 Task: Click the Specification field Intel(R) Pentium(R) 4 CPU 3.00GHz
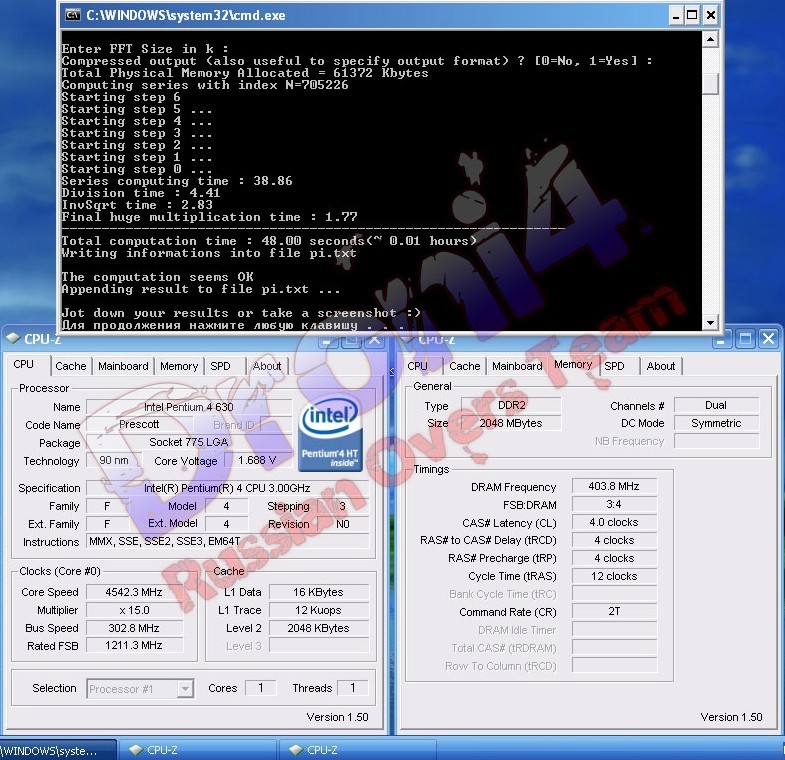(227, 488)
